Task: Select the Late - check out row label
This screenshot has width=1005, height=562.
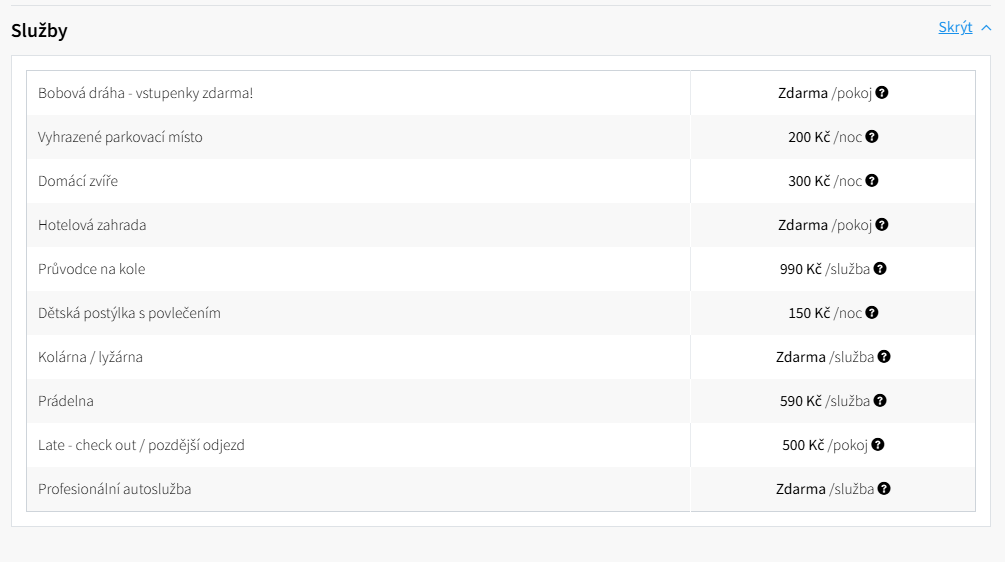Action: 141,445
